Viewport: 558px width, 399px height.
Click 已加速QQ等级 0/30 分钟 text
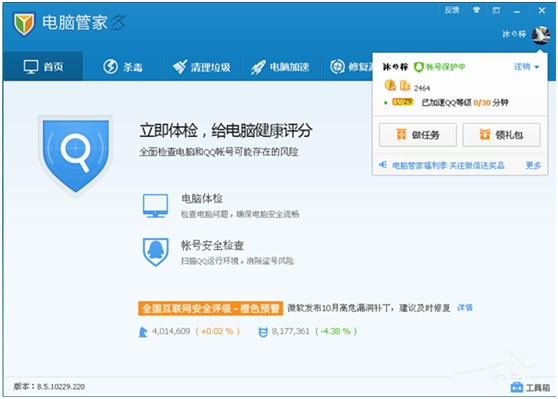465,103
